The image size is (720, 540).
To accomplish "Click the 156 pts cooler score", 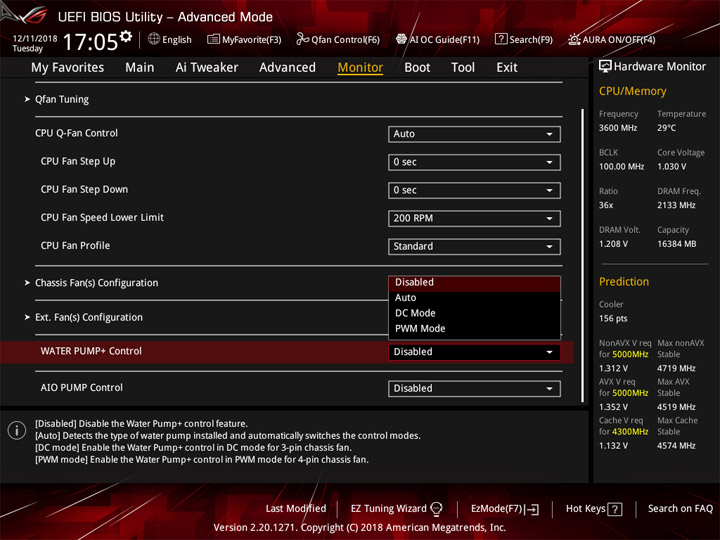I will tap(613, 319).
